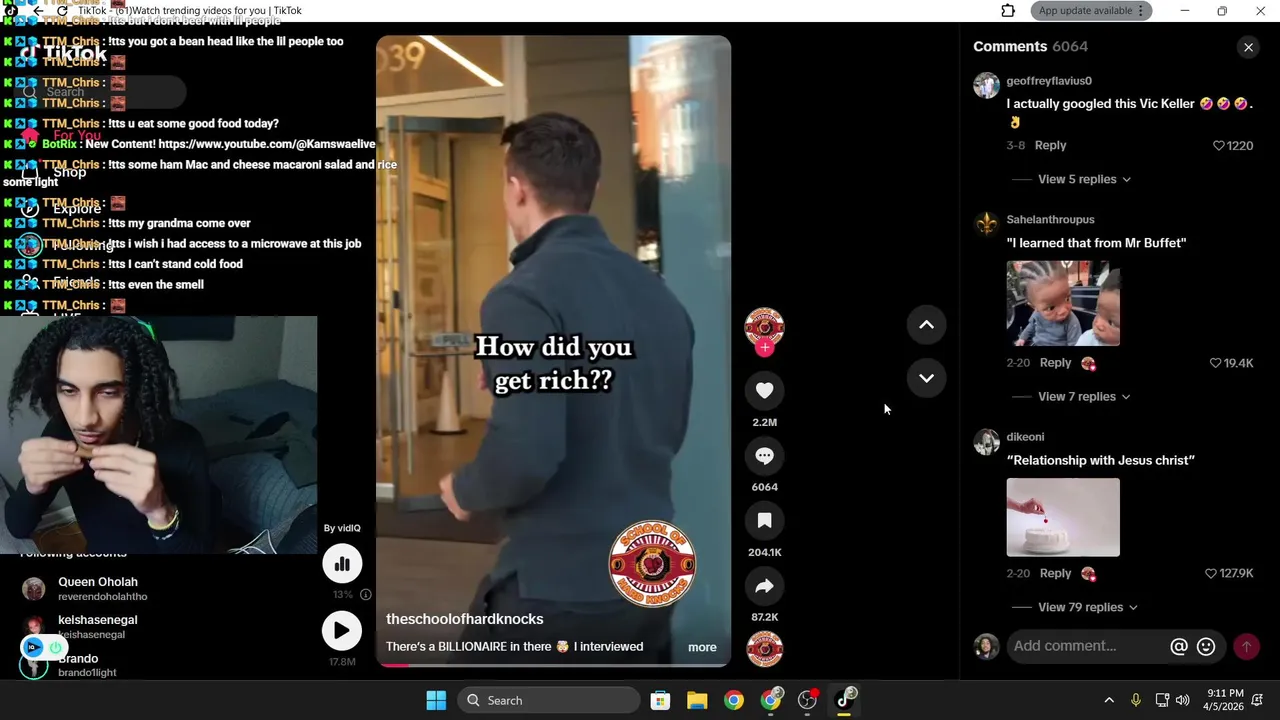Open geoffreyflavius0's avatar
The width and height of the screenshot is (1280, 720).
(x=987, y=85)
